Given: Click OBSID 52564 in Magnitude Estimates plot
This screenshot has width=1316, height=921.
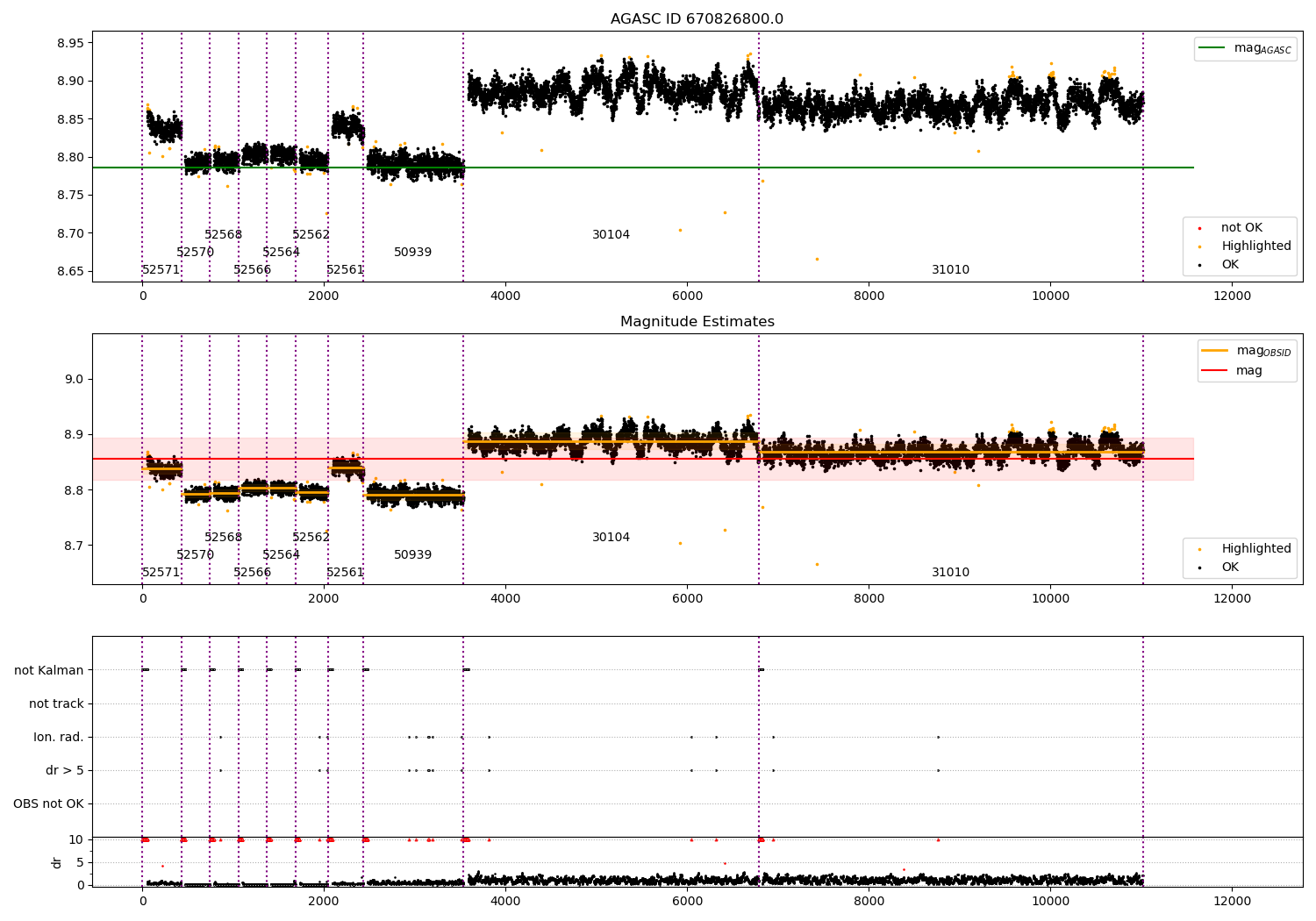Looking at the screenshot, I should (x=282, y=555).
